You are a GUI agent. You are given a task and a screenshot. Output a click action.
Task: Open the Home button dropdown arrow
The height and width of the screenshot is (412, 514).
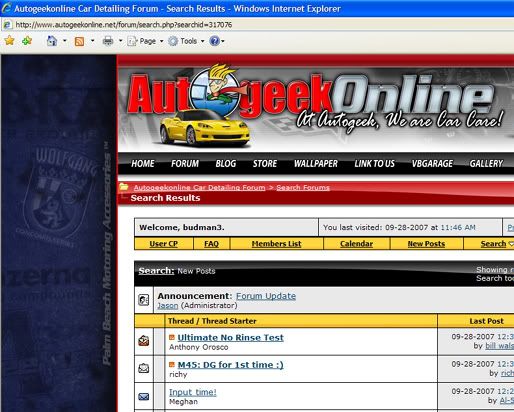point(65,41)
